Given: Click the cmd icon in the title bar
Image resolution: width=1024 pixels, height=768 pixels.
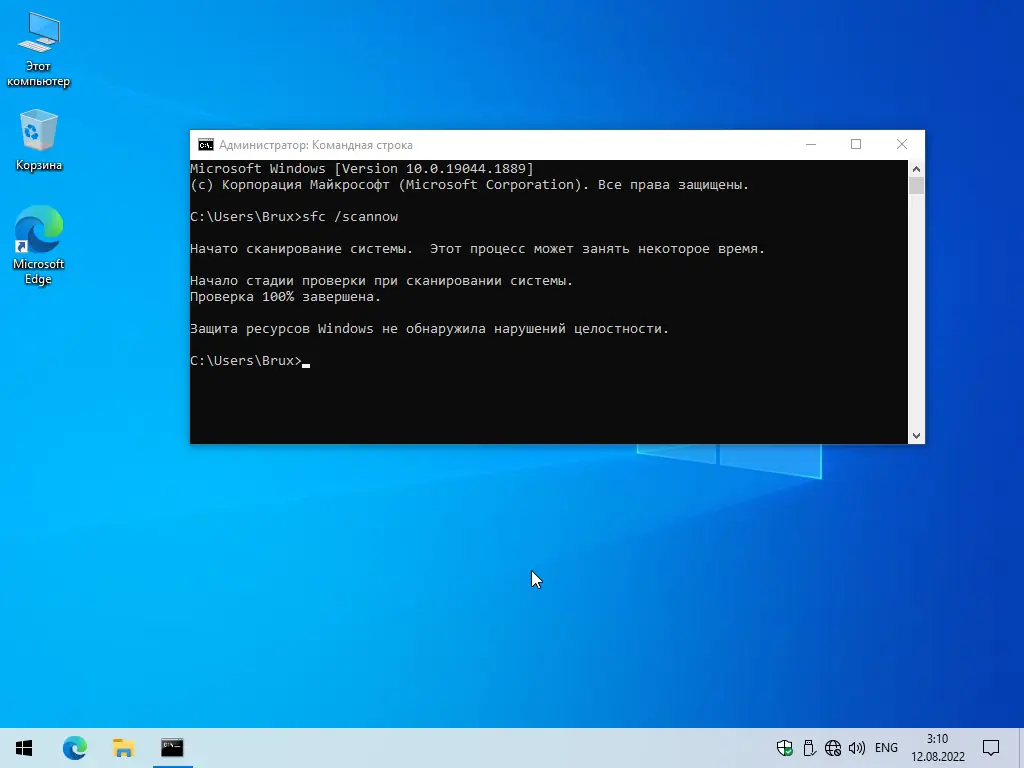Looking at the screenshot, I should (206, 145).
